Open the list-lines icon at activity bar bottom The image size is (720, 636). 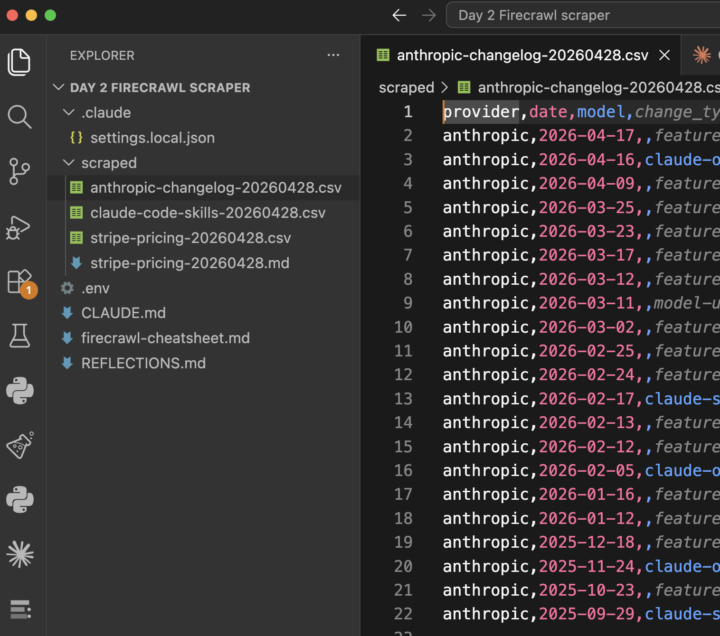(x=20, y=609)
